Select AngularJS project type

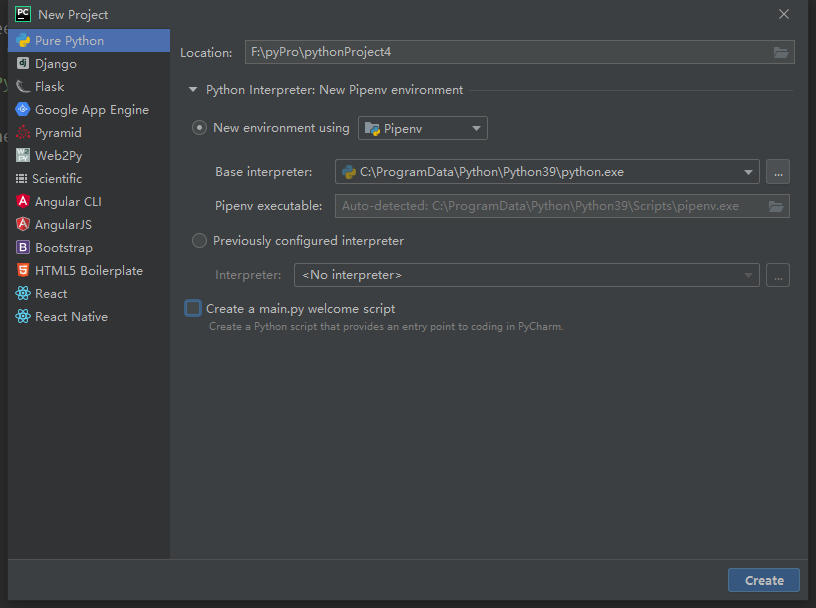[x=89, y=224]
